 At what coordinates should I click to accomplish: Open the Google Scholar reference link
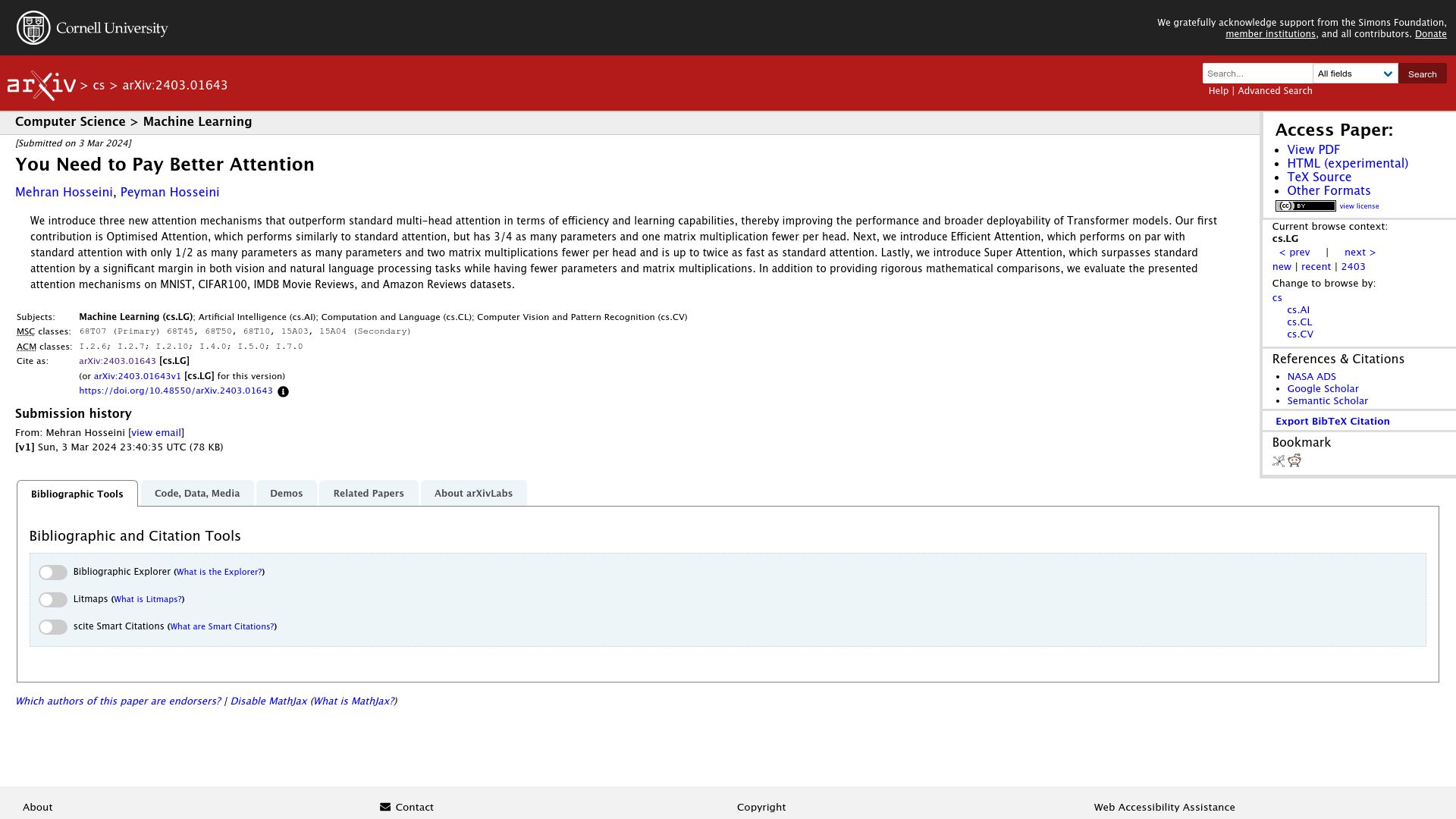pyautogui.click(x=1323, y=389)
